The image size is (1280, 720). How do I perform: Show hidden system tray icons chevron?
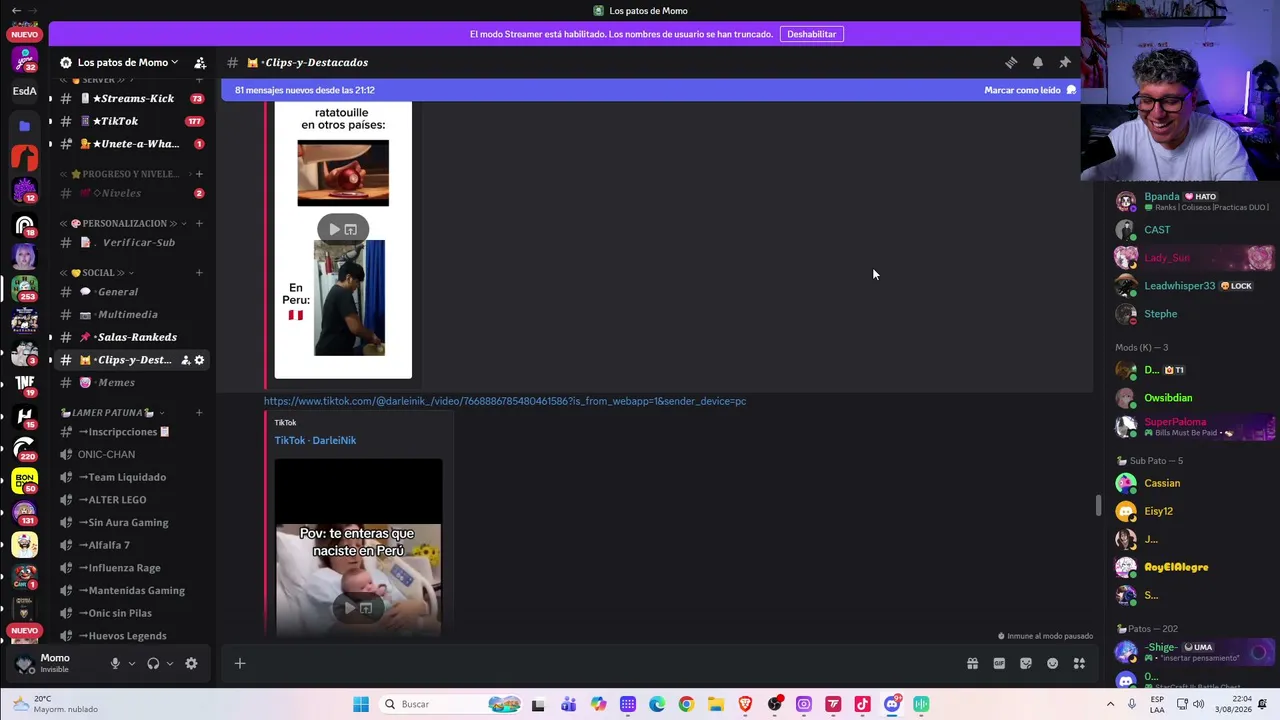coord(1110,704)
